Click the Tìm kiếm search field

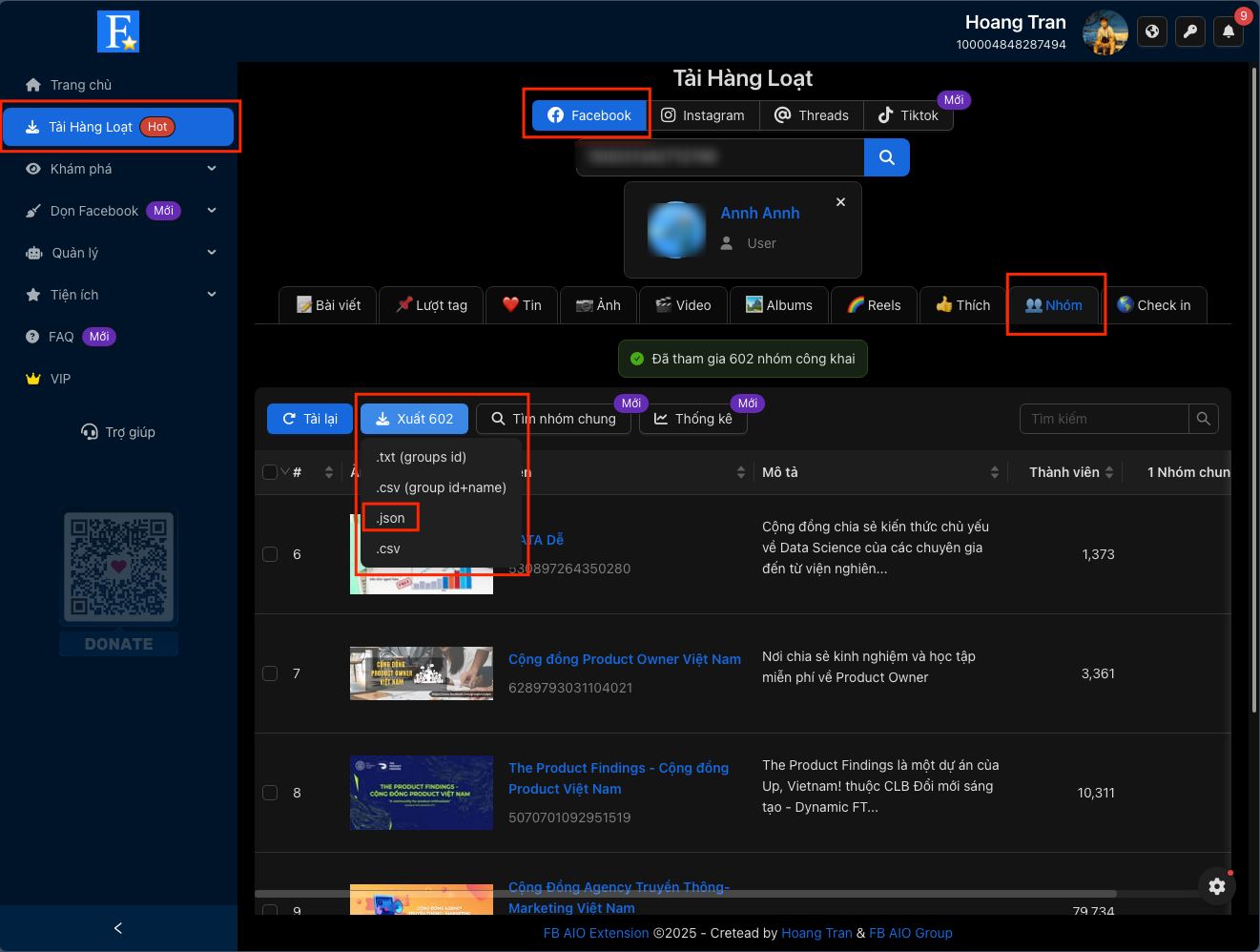tap(1105, 419)
